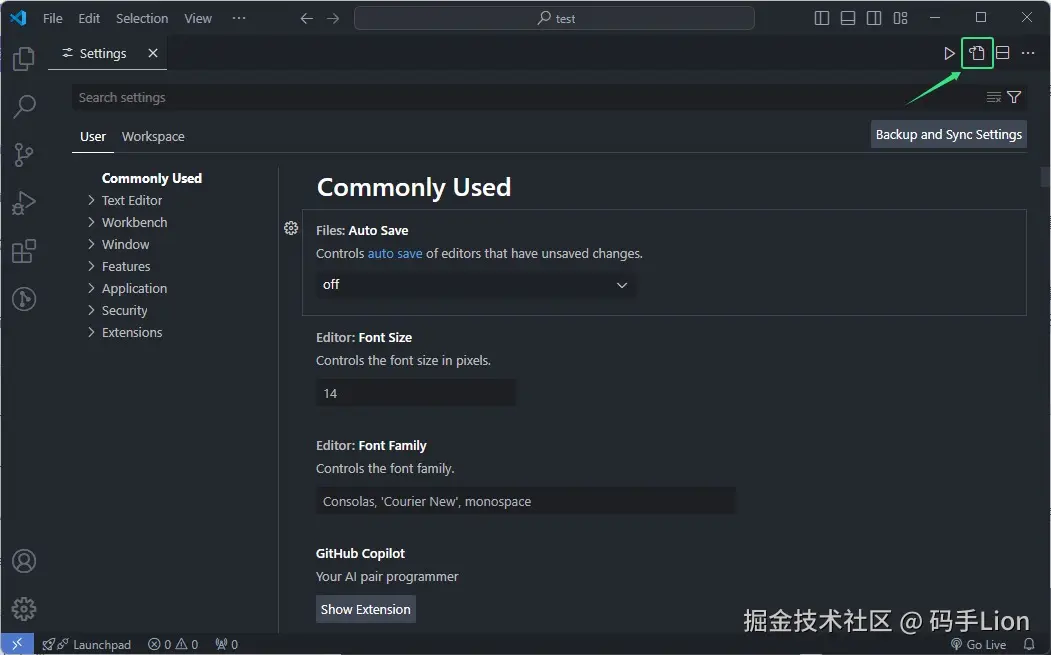
Task: Select the Settings editor tab
Action: click(x=107, y=53)
